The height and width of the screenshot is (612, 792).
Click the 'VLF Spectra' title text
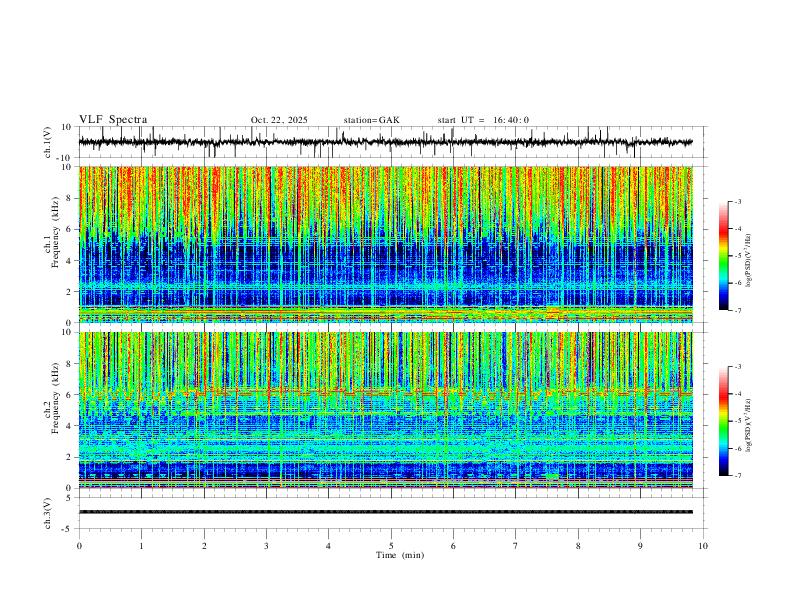[113, 120]
